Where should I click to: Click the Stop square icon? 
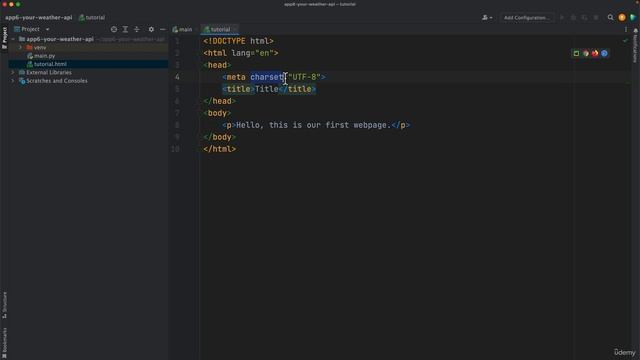click(596, 18)
